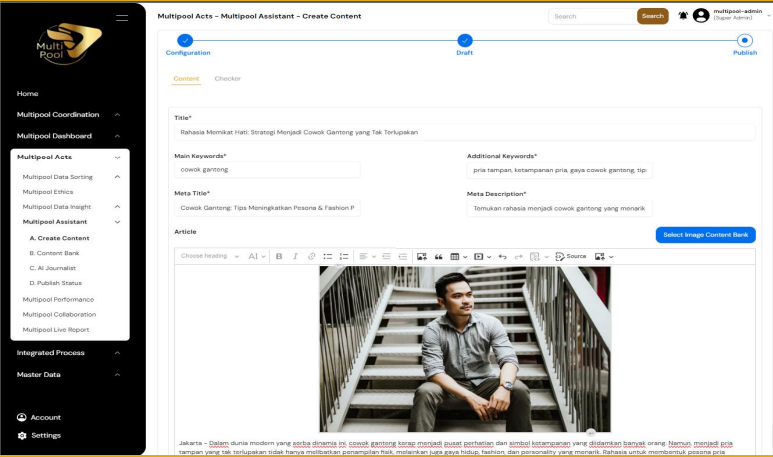Viewport: 773px width, 457px height.
Task: Switch editor to Source view
Action: [x=571, y=256]
